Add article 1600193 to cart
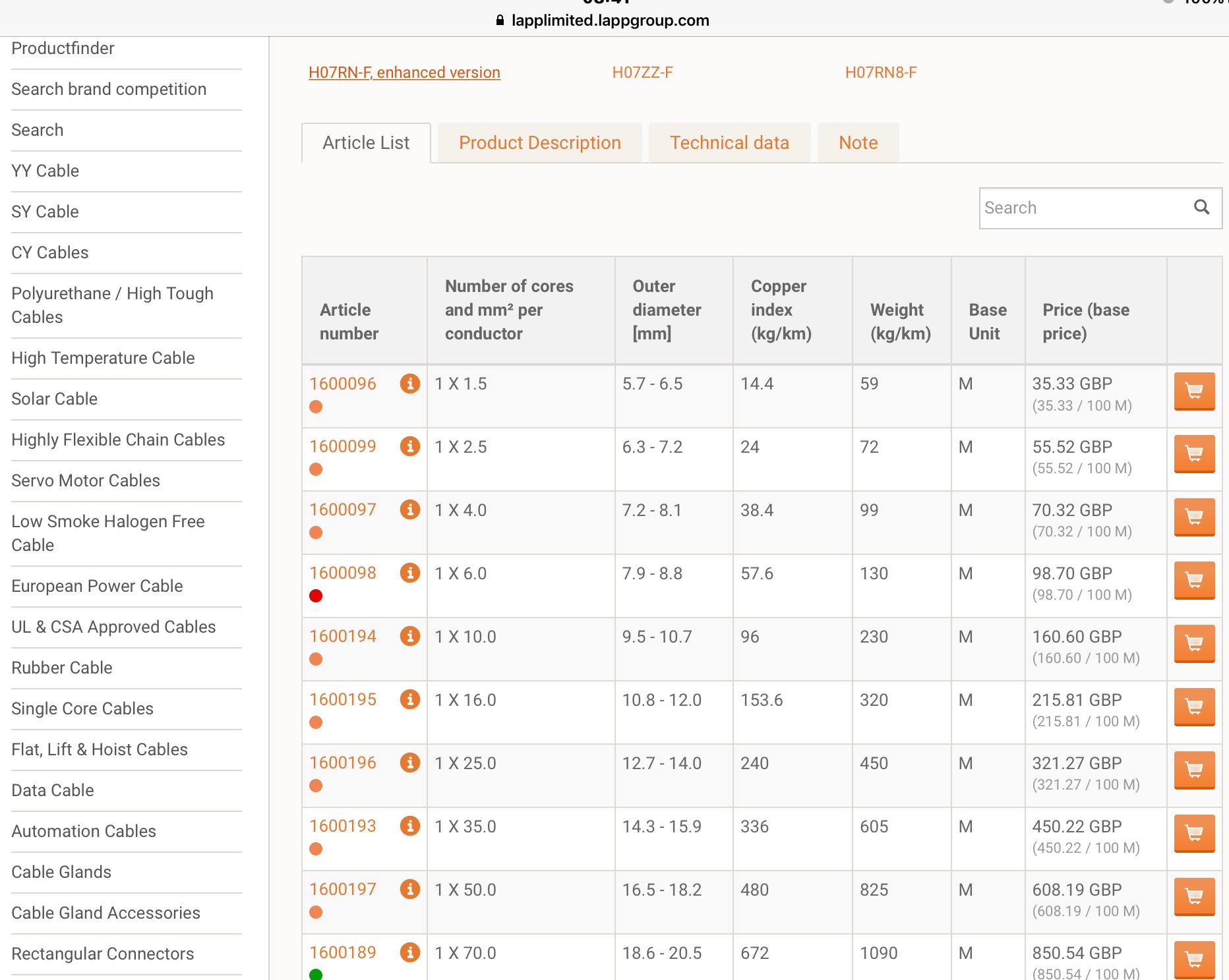1229x980 pixels. pos(1194,833)
